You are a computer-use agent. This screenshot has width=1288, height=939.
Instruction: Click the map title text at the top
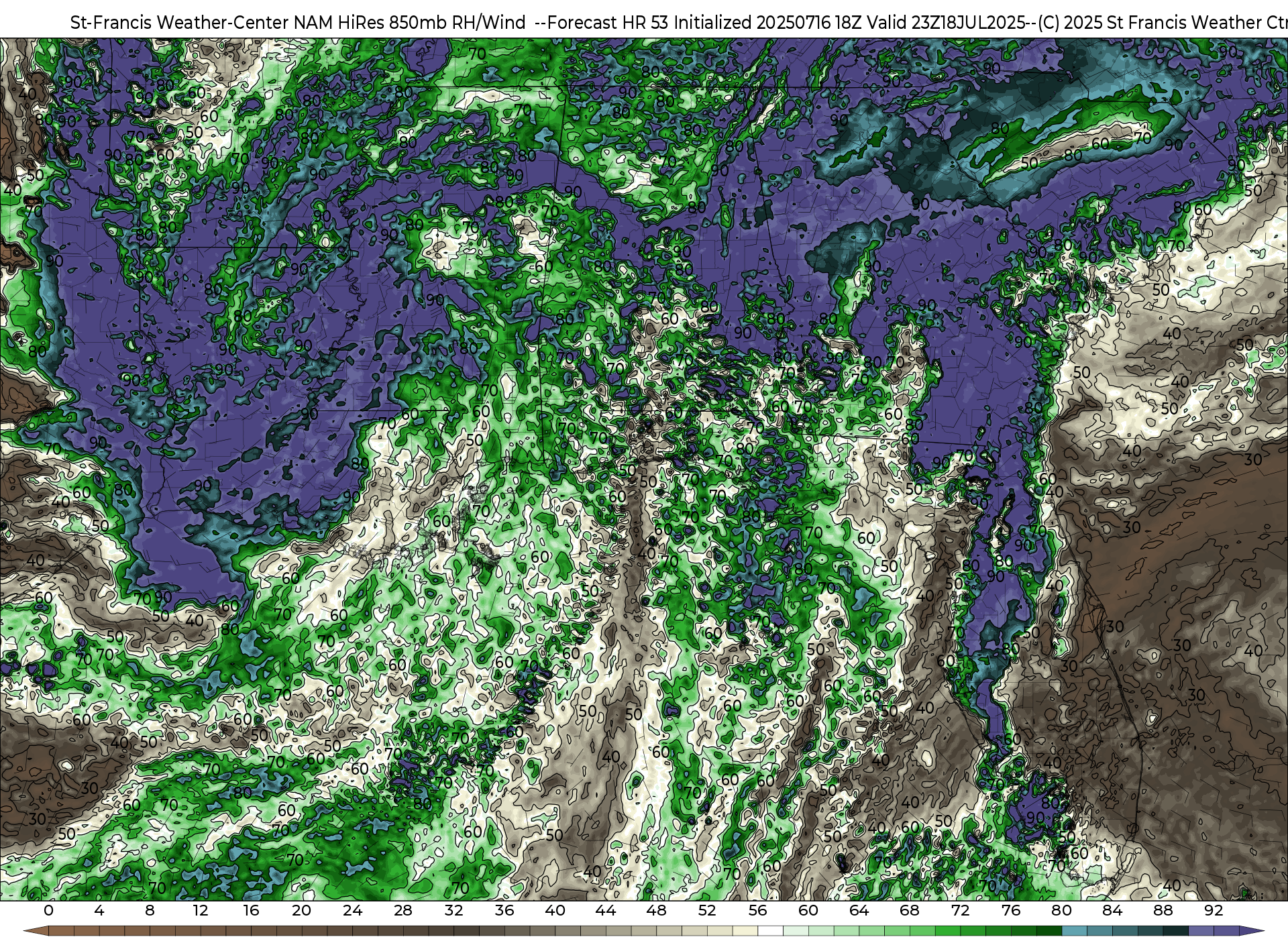click(x=678, y=22)
